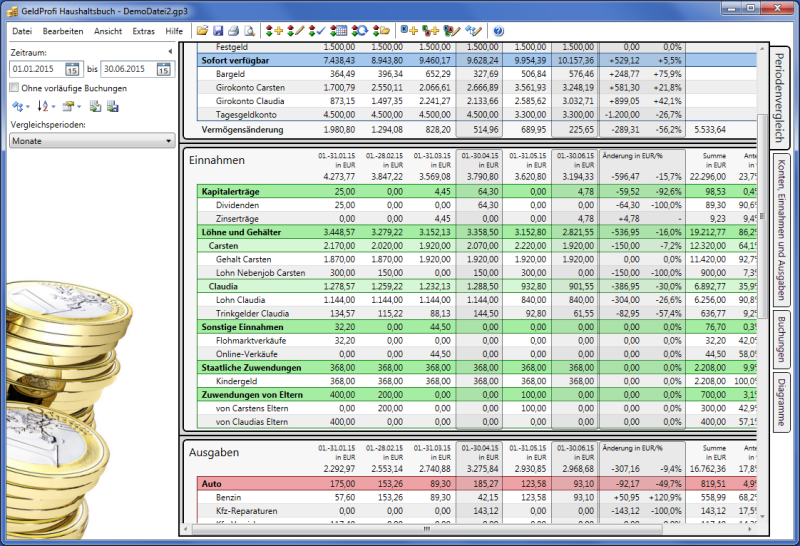Open the A-Z sort order dropdown
Screen dimensions: 800x546
click(46, 106)
